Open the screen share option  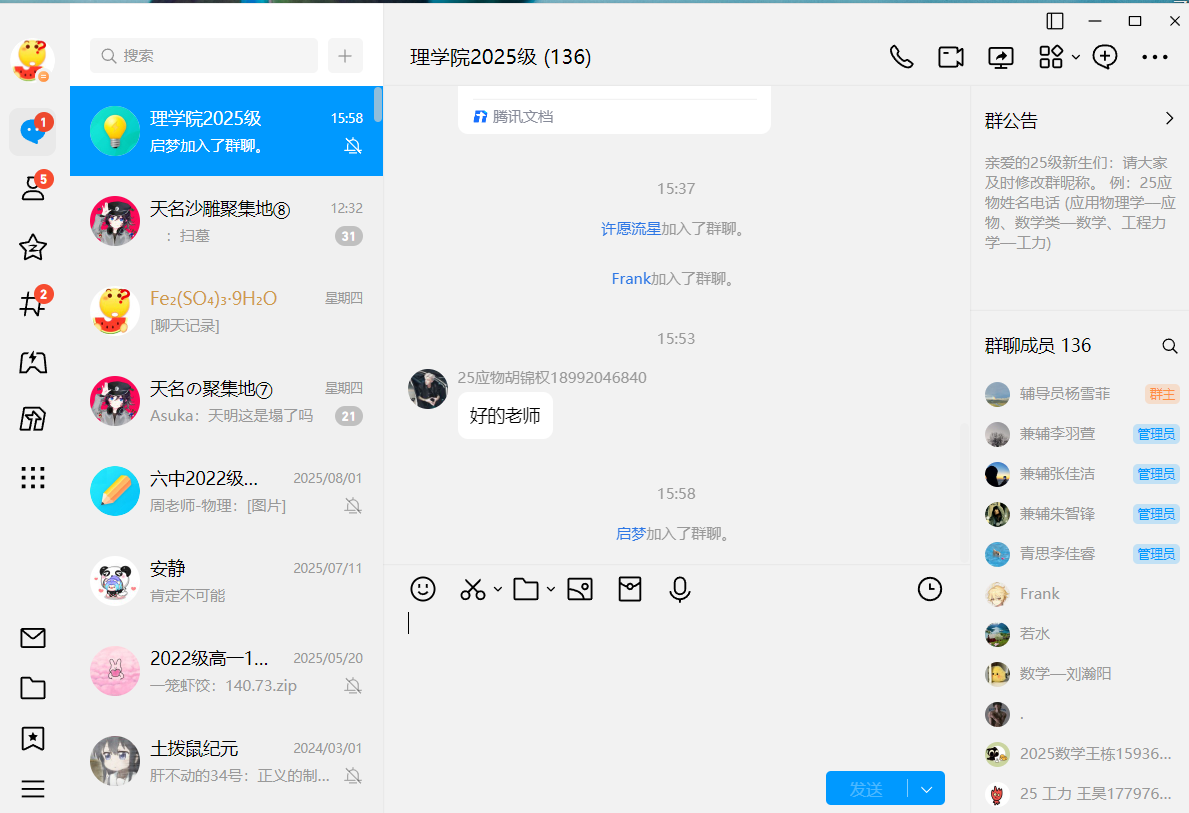(x=1001, y=57)
